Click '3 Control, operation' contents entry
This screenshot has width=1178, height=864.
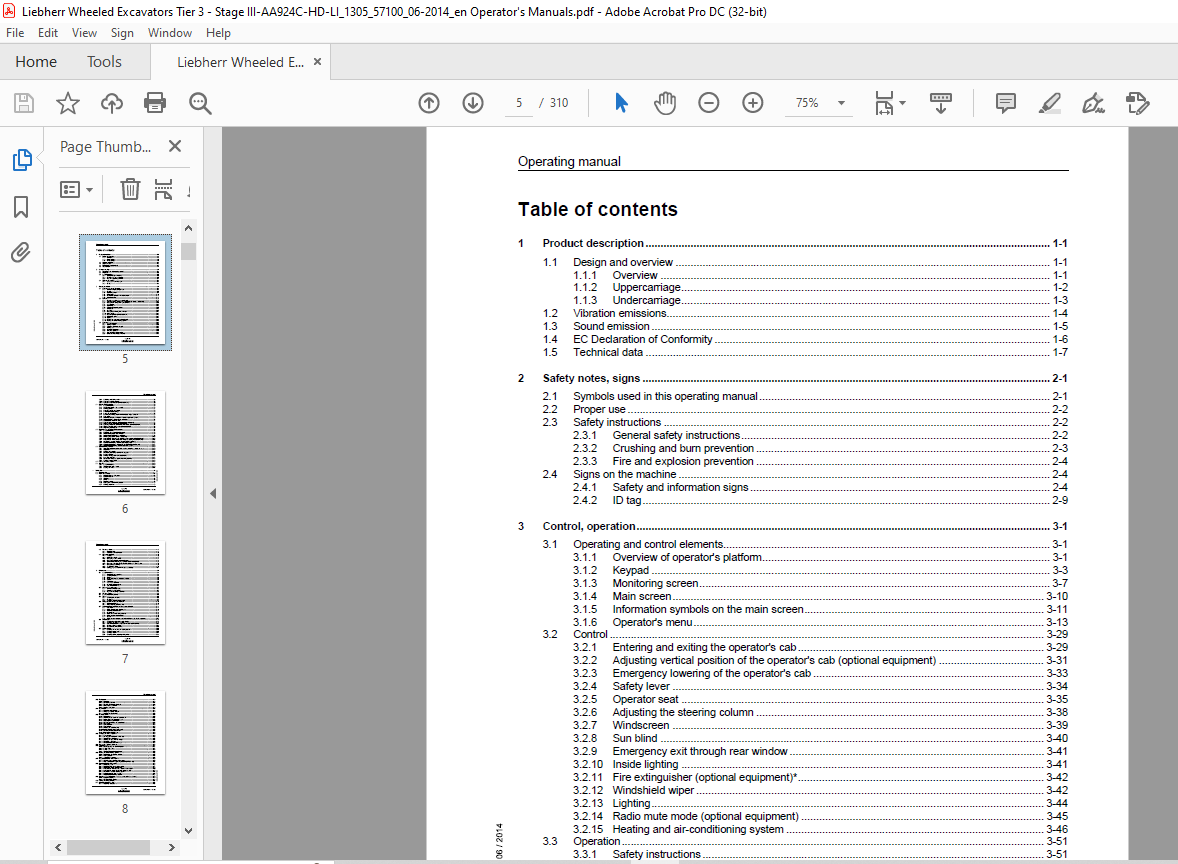[793, 526]
